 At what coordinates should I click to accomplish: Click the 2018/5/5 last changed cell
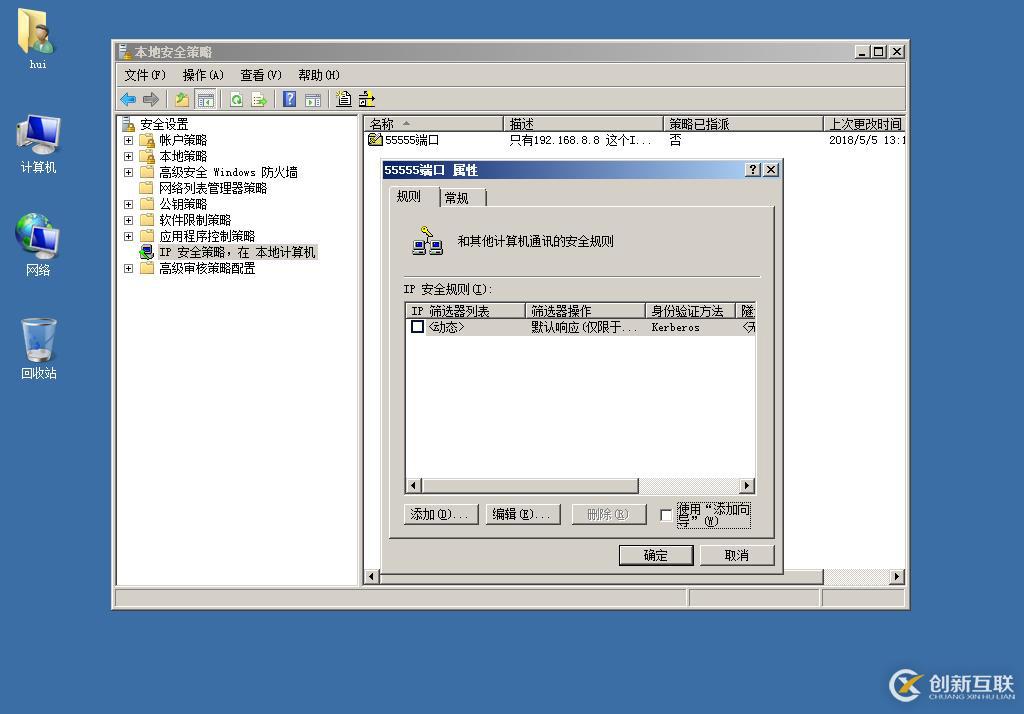point(867,140)
